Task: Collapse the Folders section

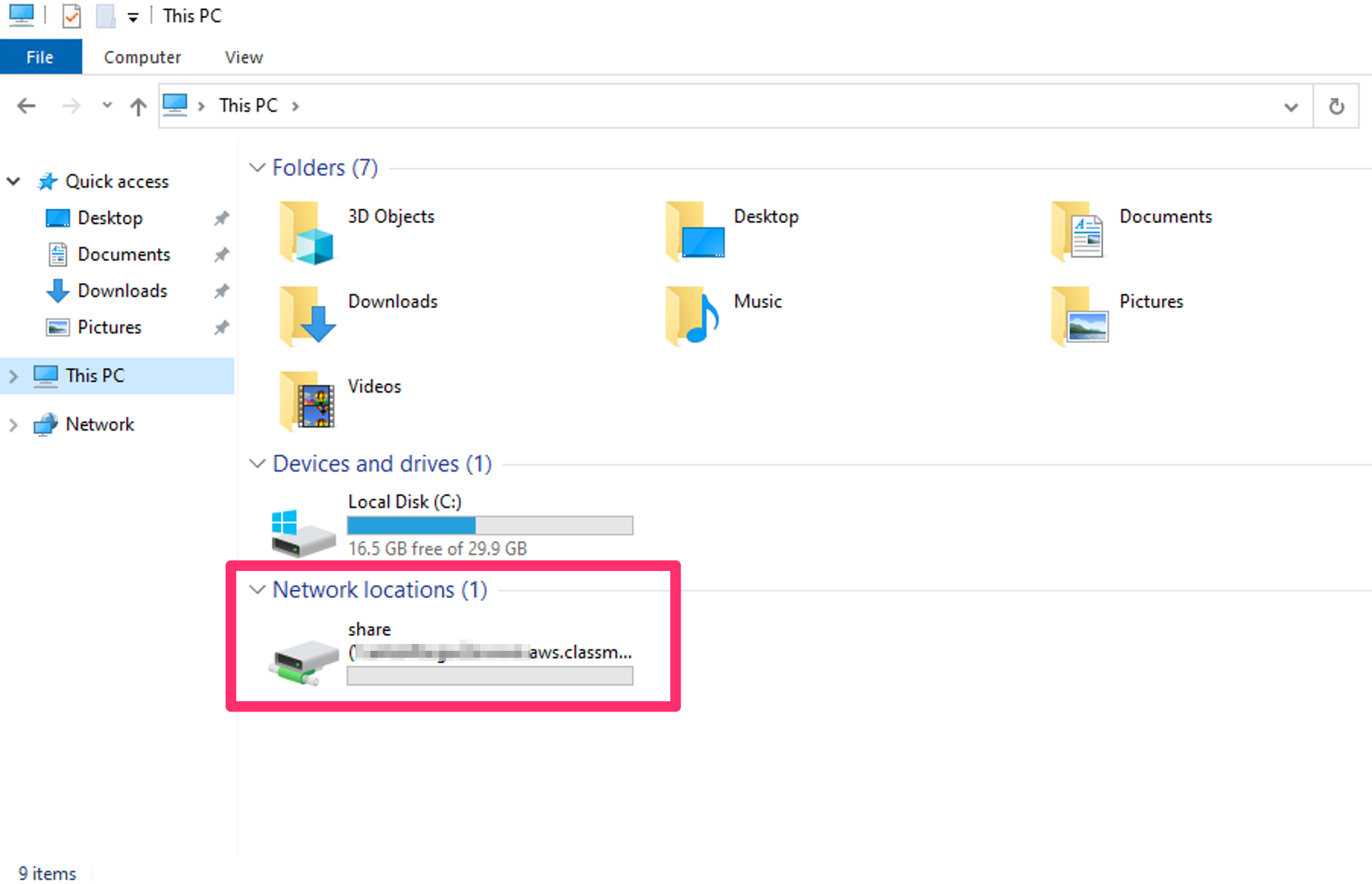Action: 257,167
